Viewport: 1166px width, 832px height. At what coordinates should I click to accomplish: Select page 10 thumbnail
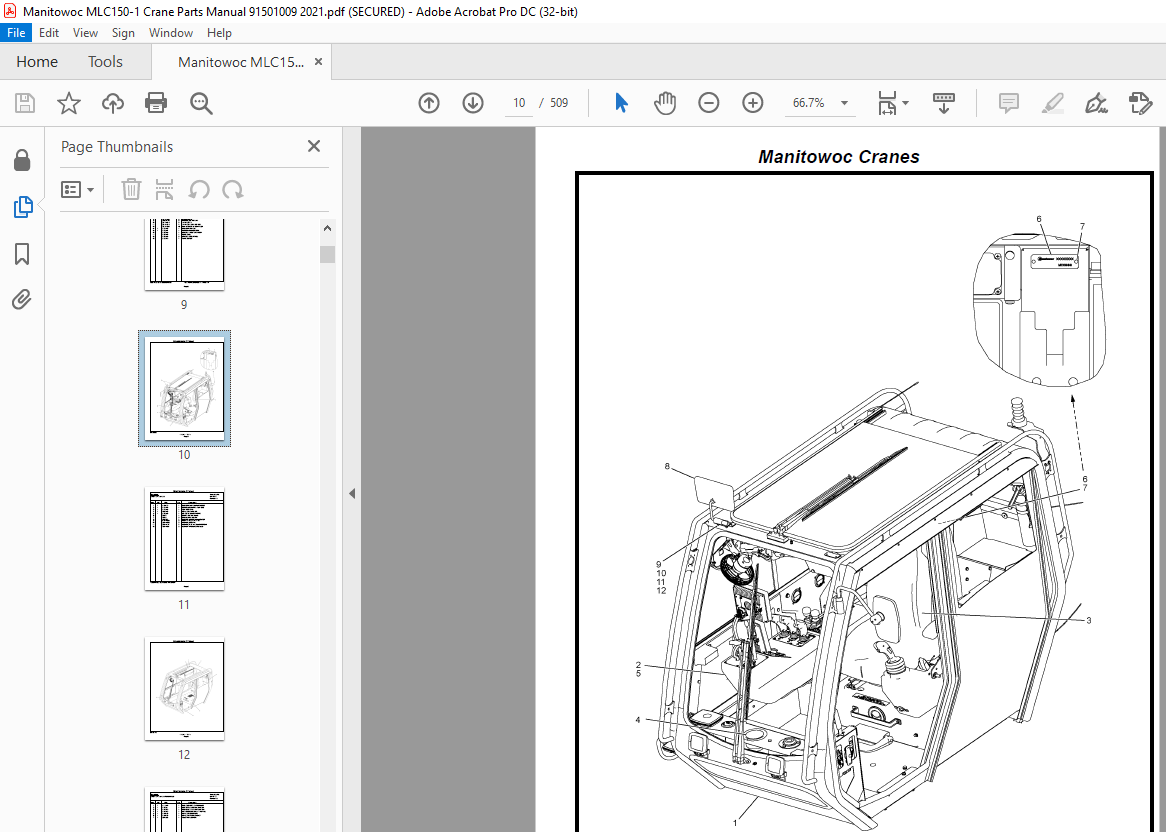pyautogui.click(x=184, y=388)
